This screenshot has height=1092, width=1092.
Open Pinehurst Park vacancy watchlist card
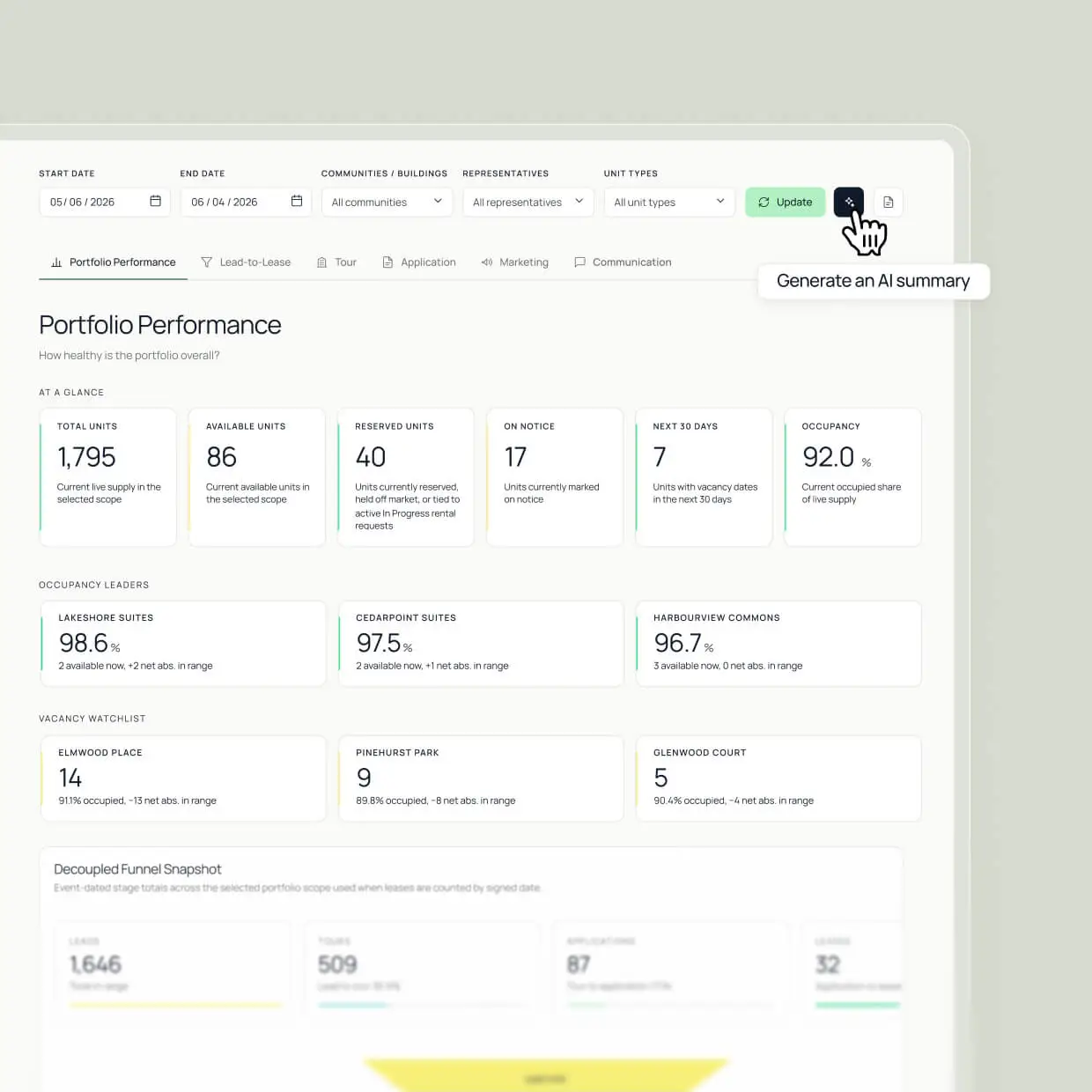[481, 778]
